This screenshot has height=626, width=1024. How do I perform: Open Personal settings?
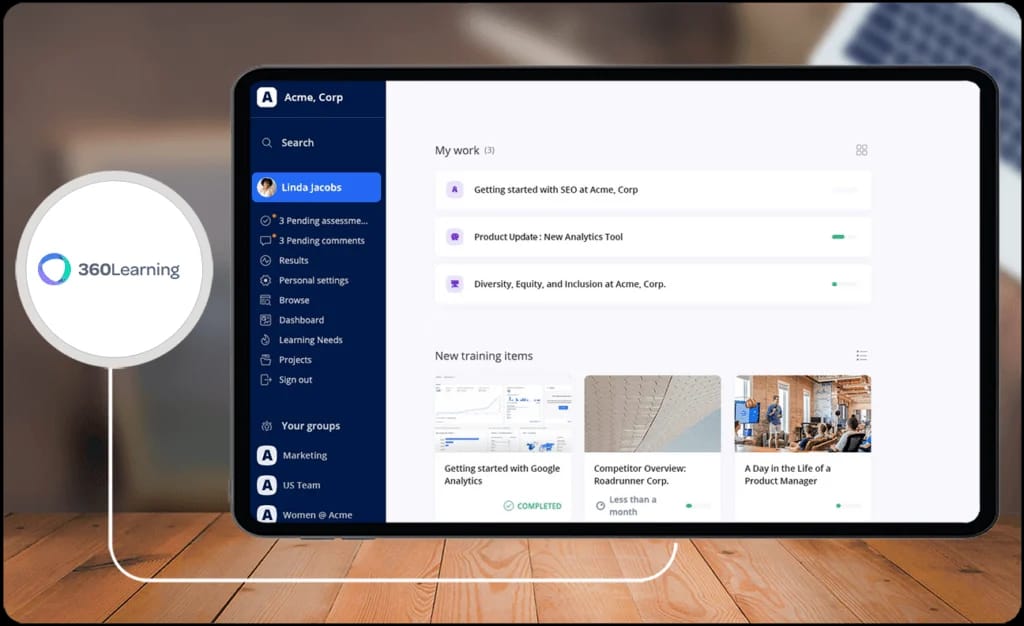(x=313, y=280)
